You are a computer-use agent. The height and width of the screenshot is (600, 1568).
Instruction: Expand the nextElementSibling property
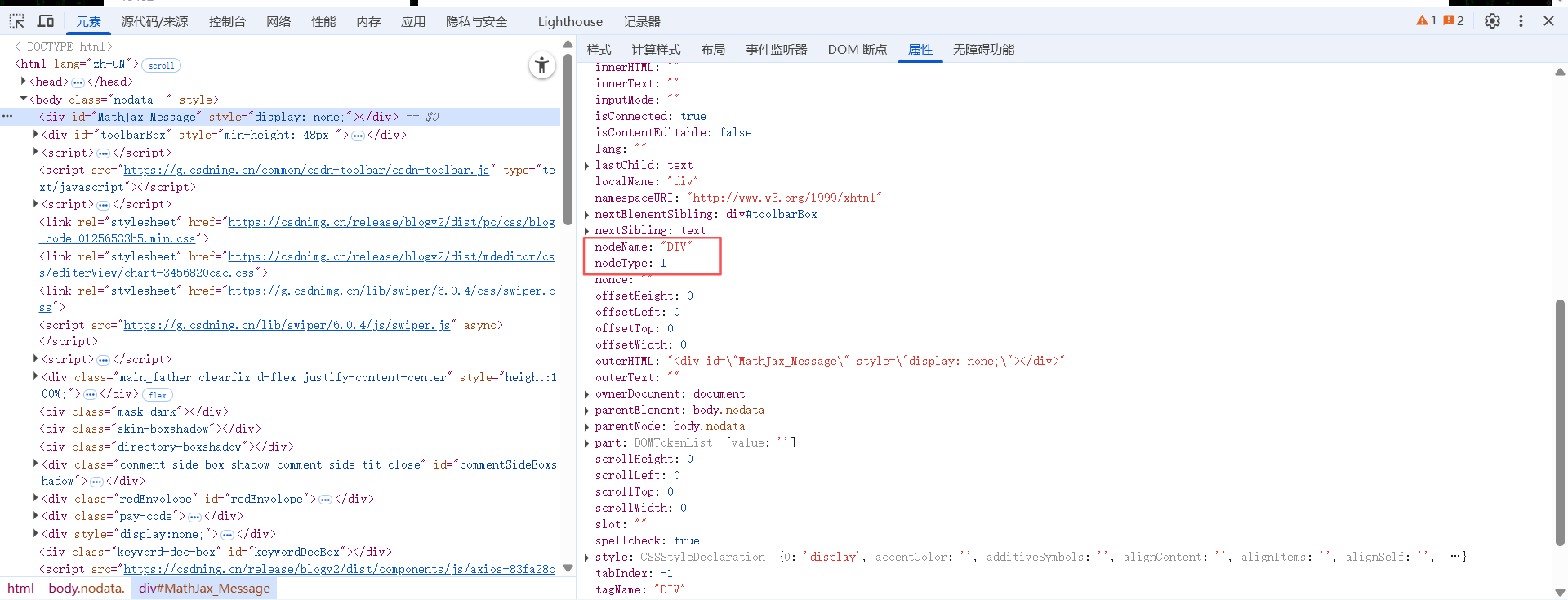click(587, 215)
